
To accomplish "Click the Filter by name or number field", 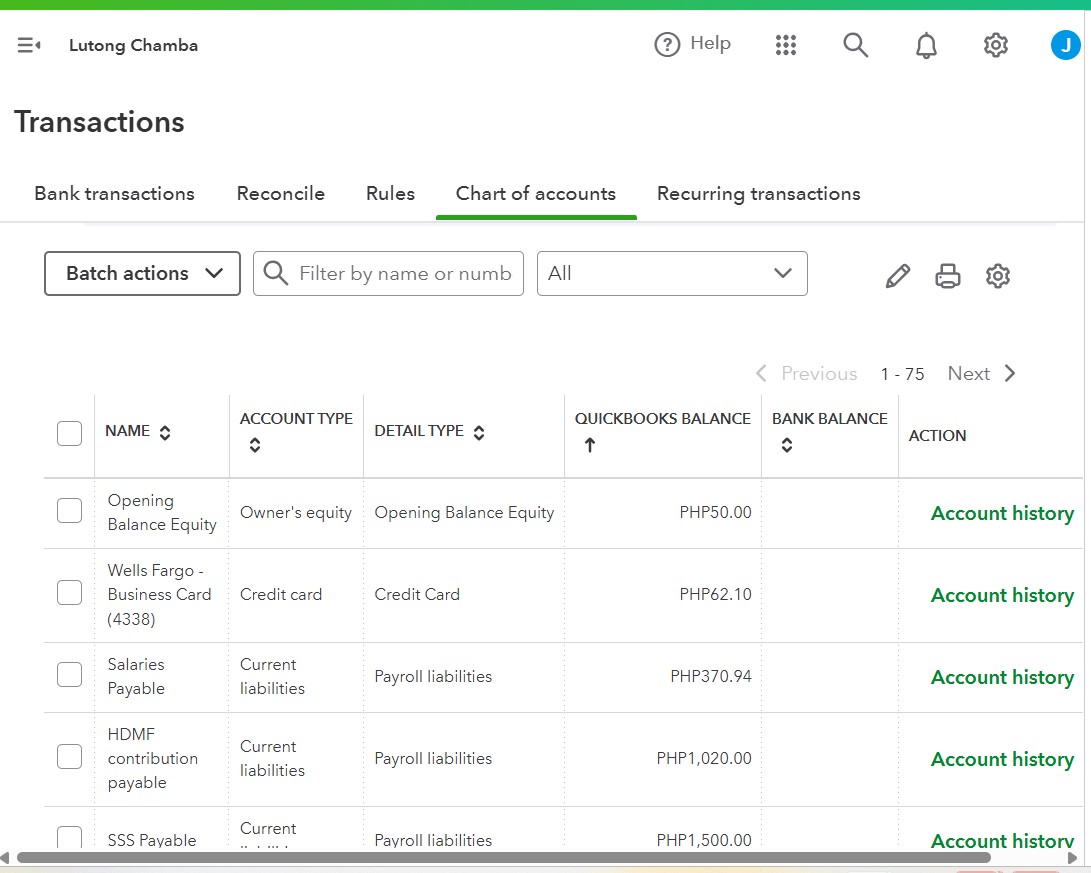I will tap(388, 273).
